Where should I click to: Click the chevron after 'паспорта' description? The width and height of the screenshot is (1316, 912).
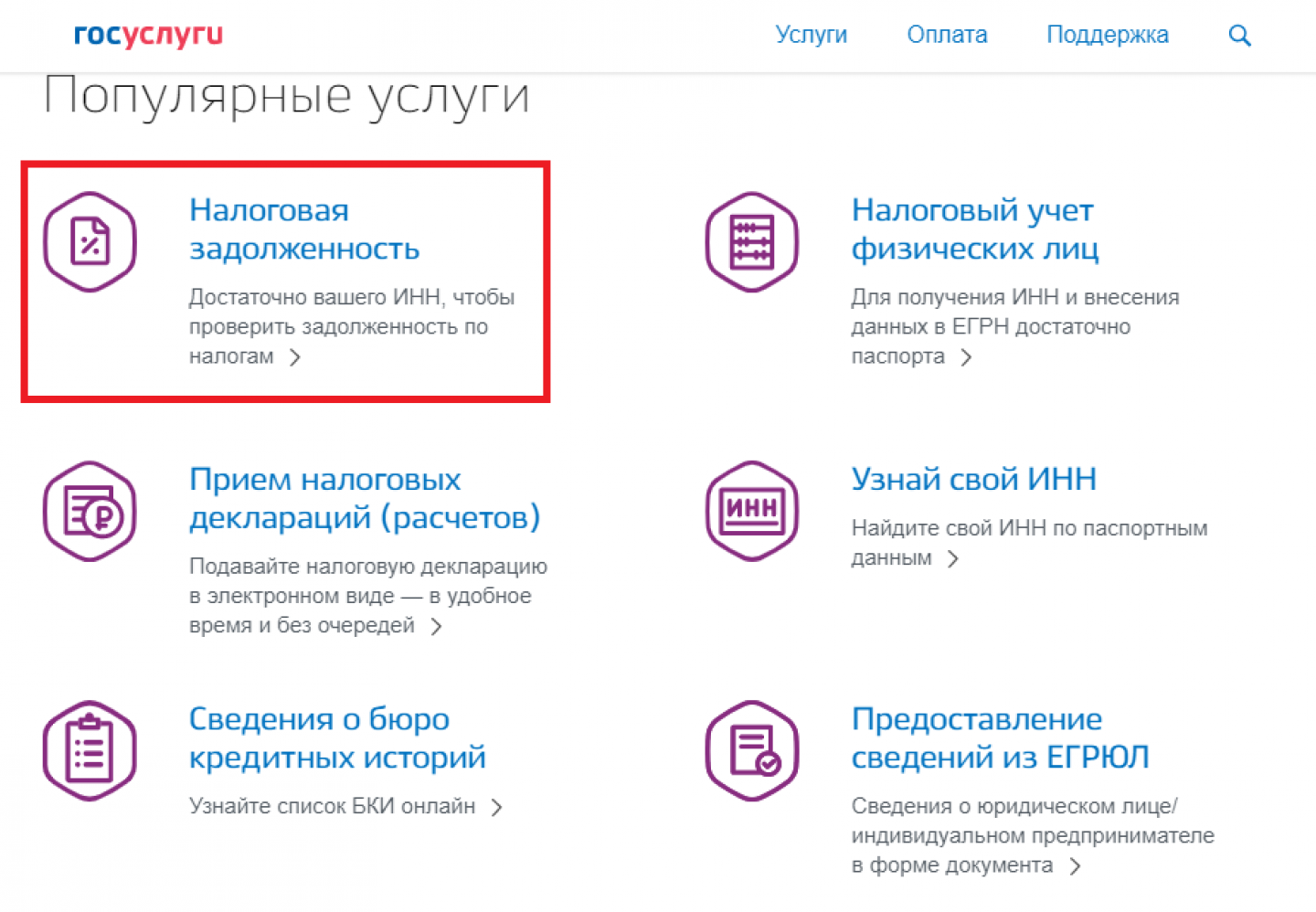(x=966, y=357)
